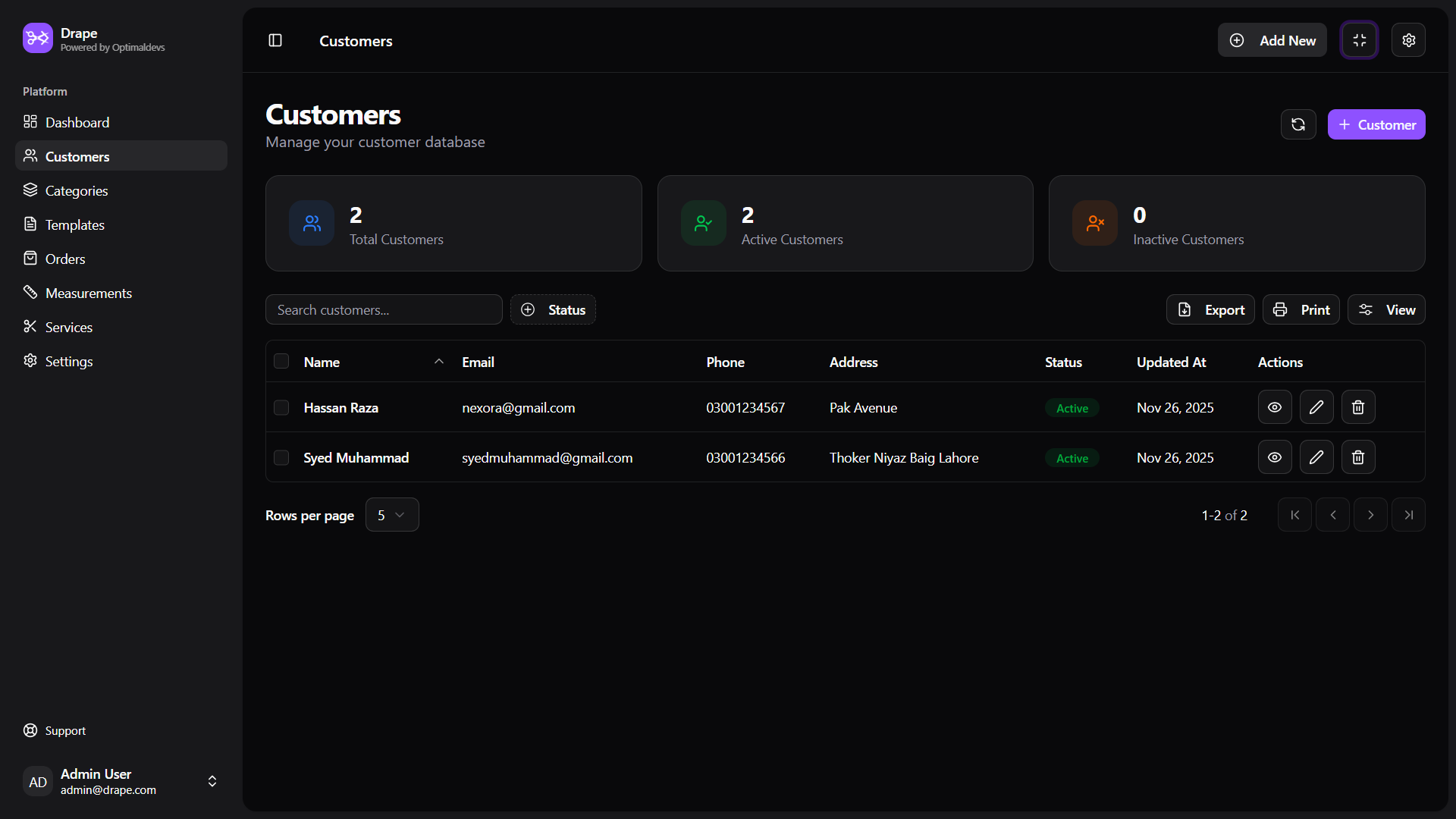Viewport: 1456px width, 819px height.
Task: Delete Syed Muhammad using trash icon
Action: [1358, 457]
